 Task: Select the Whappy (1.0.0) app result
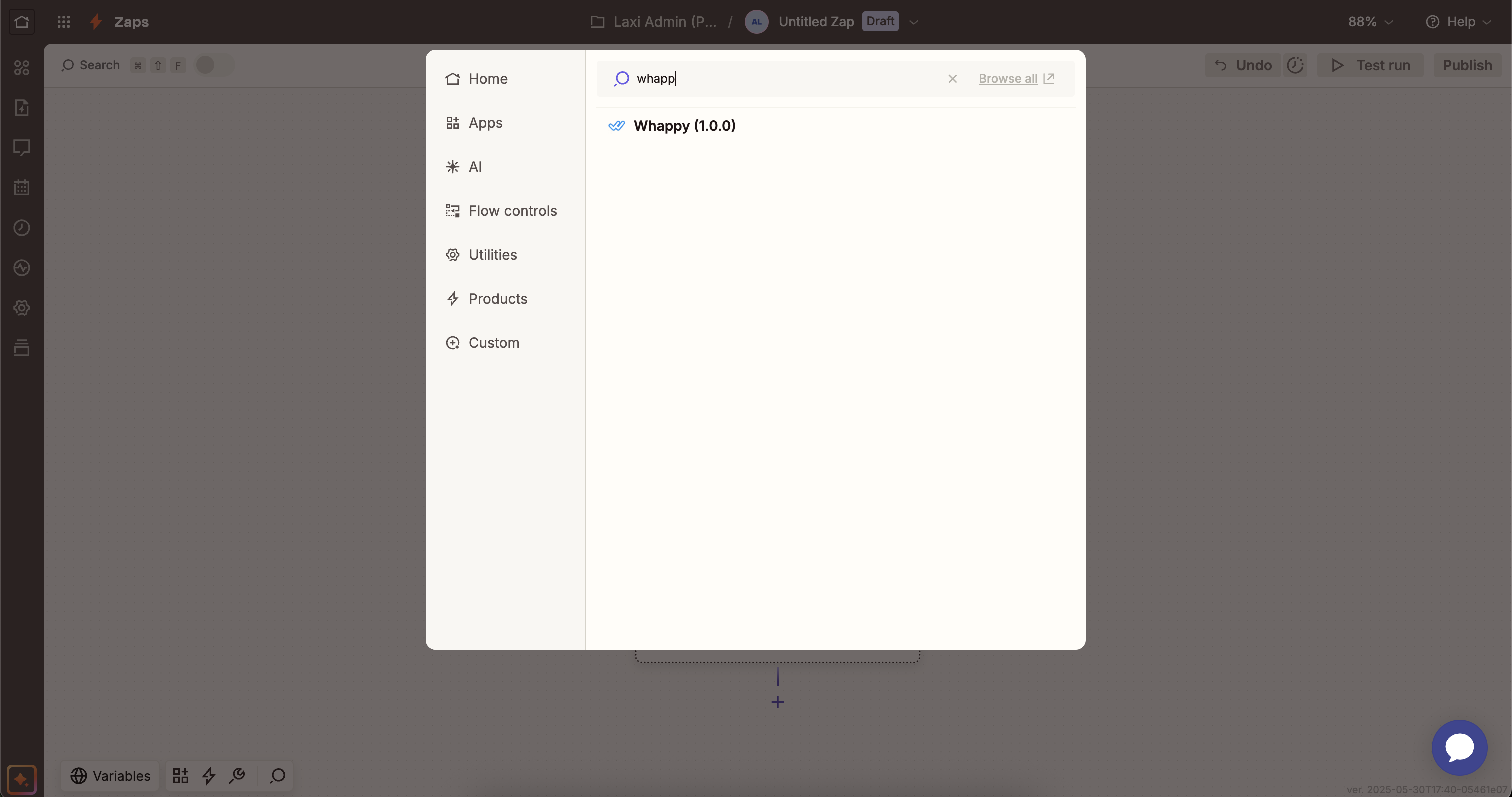click(684, 125)
